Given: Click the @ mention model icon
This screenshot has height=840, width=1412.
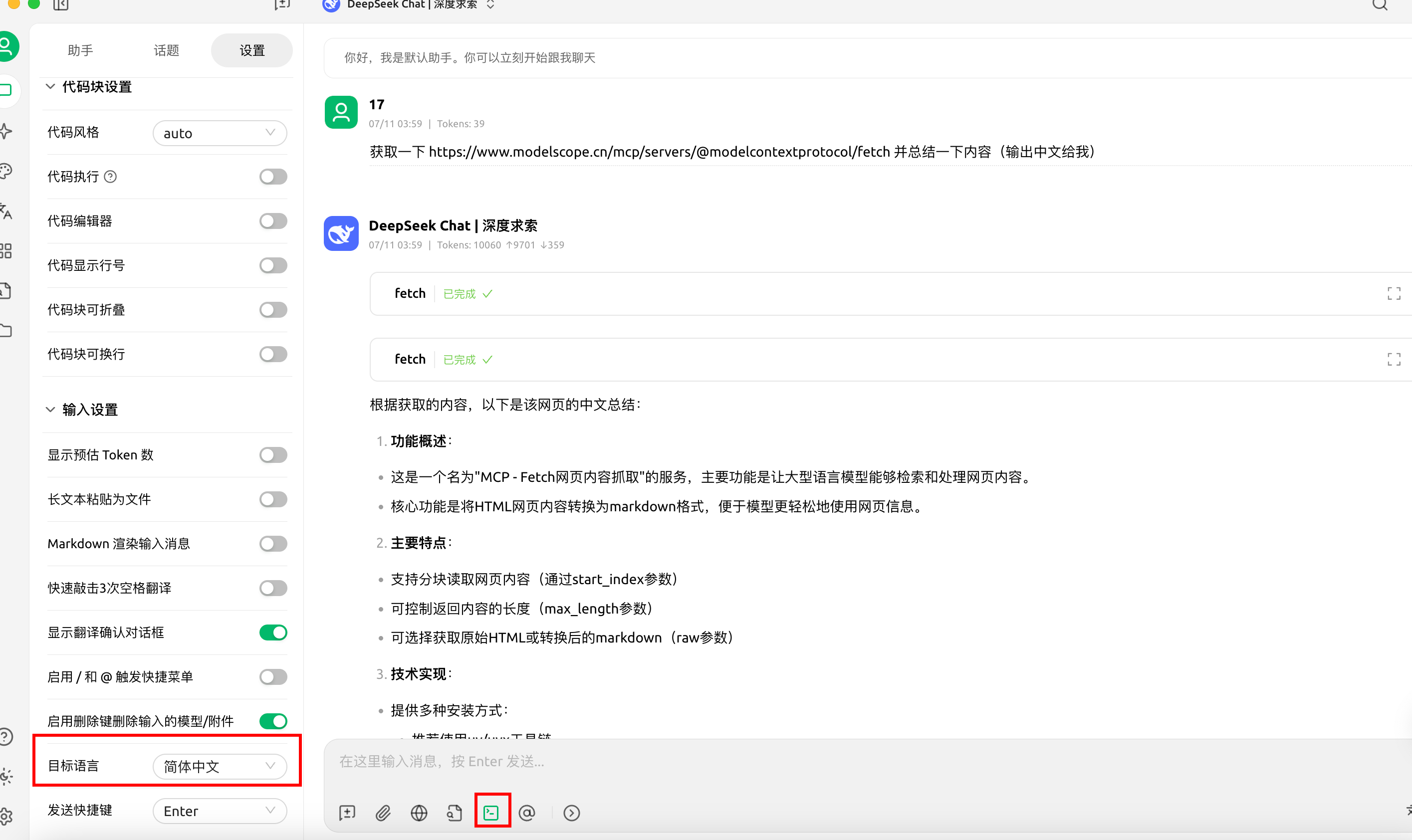Looking at the screenshot, I should click(x=527, y=813).
